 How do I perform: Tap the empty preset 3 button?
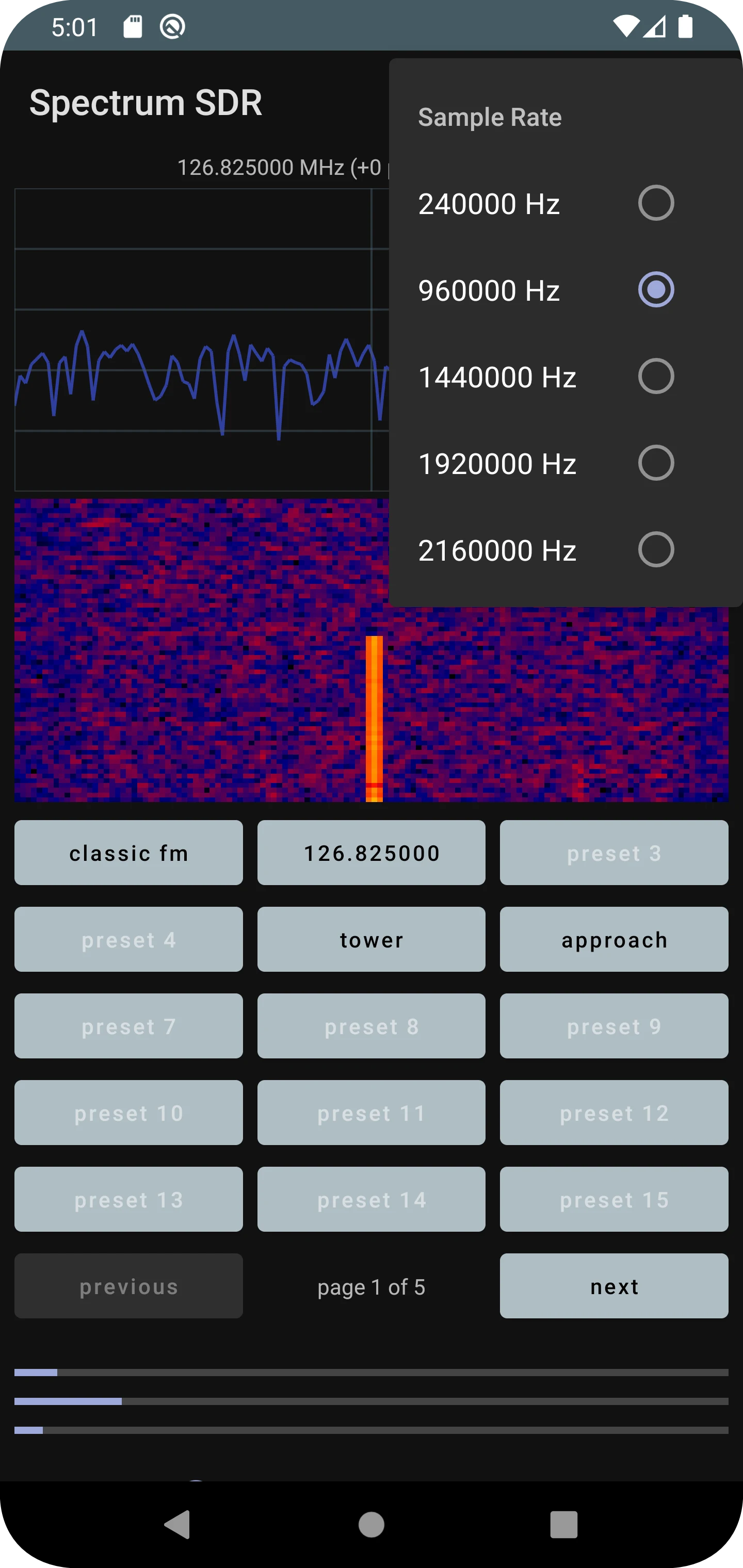[x=614, y=853]
